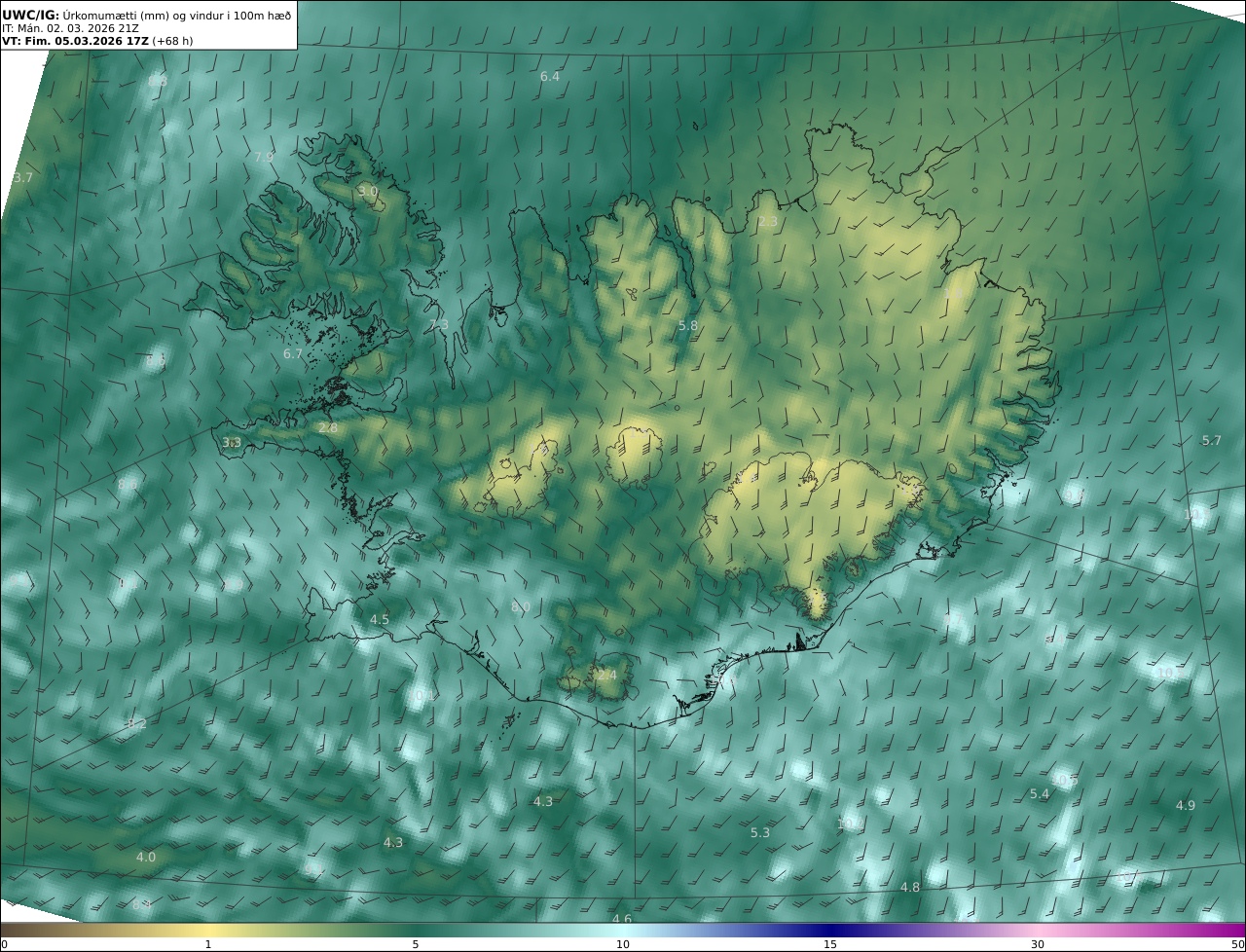Click the 6.4 value label on the map
1246x952 pixels.
[550, 76]
